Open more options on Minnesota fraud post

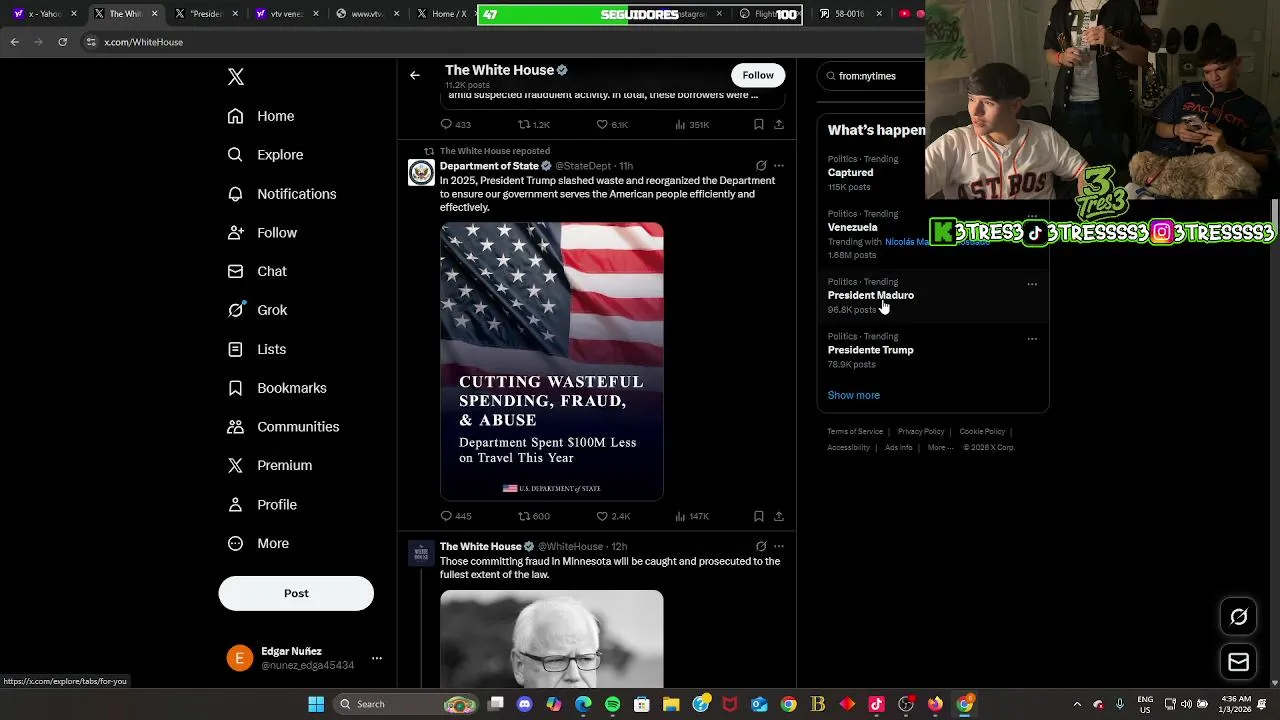tap(779, 546)
